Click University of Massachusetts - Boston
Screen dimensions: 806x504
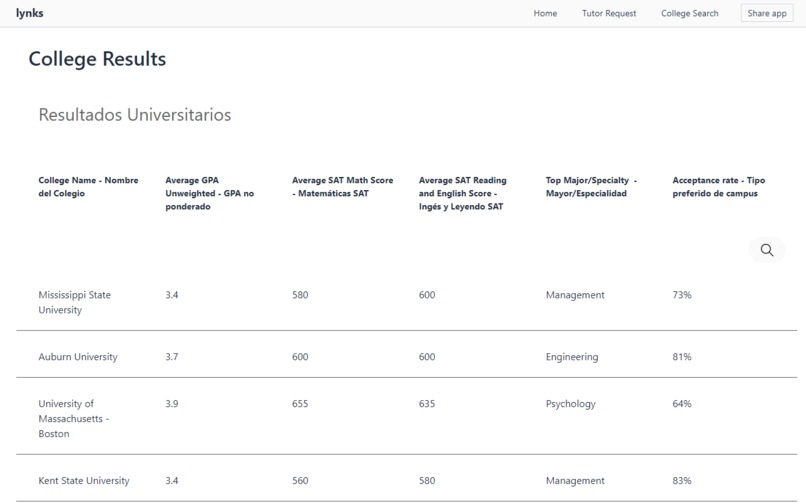74,419
